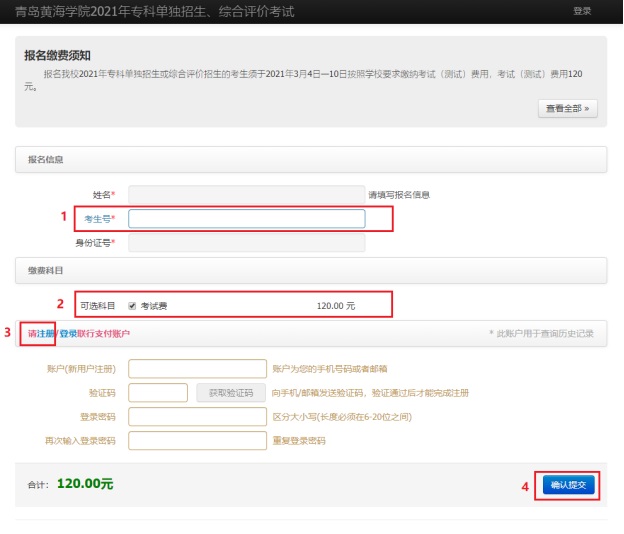Toggle the 考试费 checkbox
The image size is (624, 534).
click(x=132, y=306)
